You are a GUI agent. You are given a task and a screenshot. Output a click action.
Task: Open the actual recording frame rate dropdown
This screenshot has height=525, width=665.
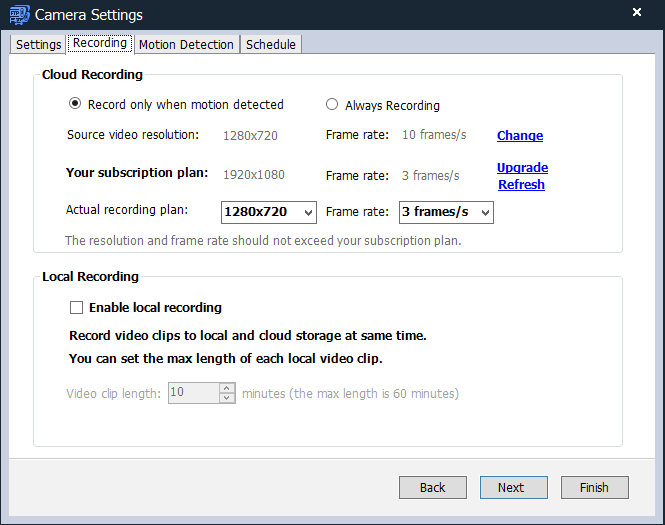(x=445, y=212)
